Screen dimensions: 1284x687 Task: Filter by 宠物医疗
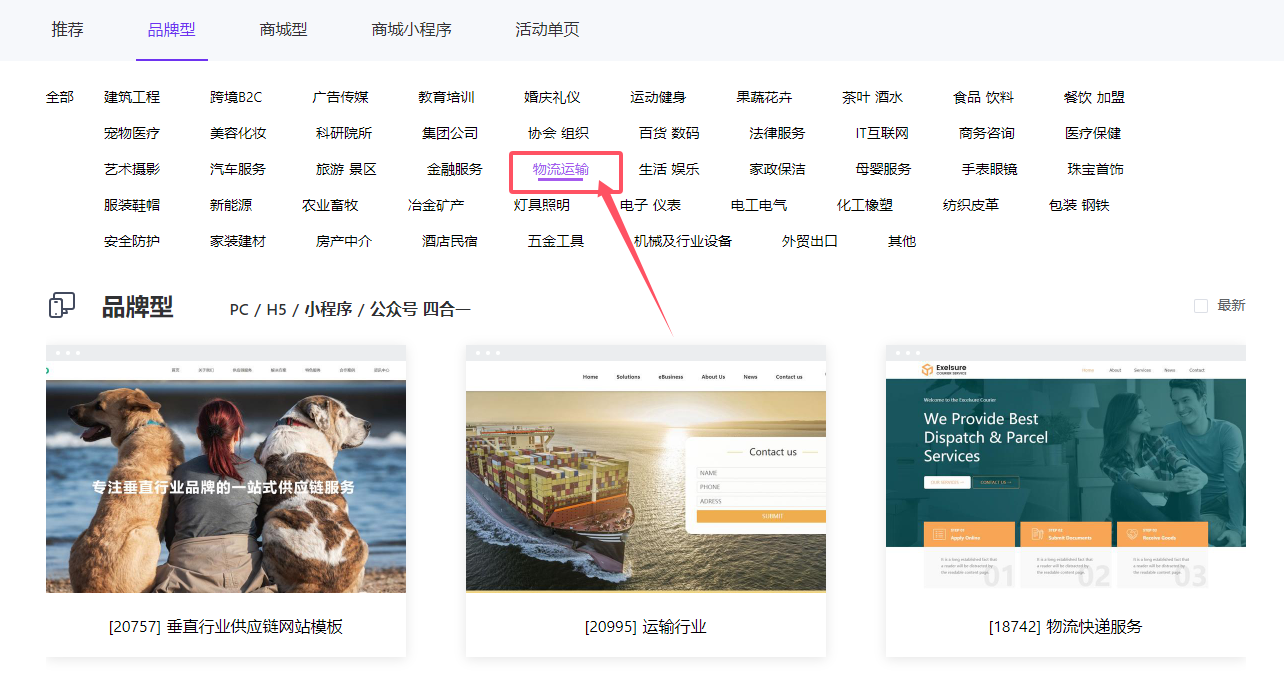(x=132, y=133)
